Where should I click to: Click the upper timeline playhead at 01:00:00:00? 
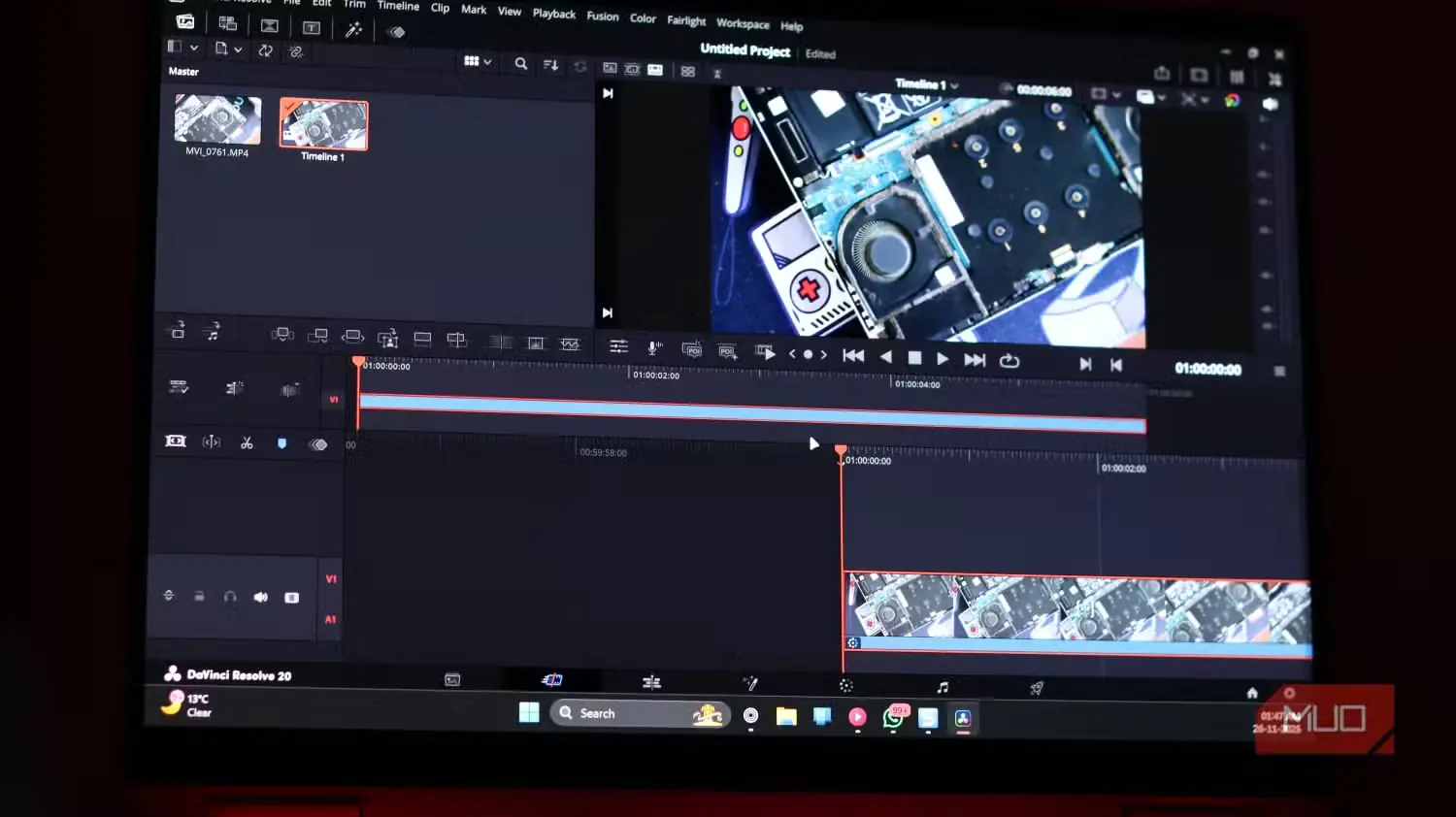click(359, 362)
